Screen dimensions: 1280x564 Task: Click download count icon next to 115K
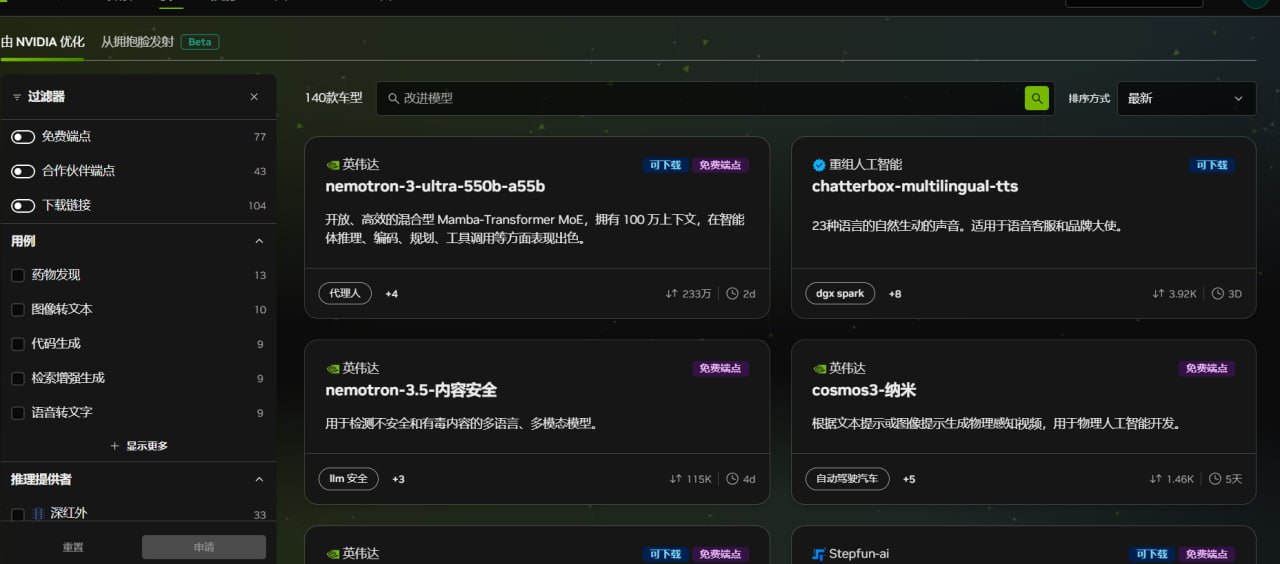[x=676, y=479]
